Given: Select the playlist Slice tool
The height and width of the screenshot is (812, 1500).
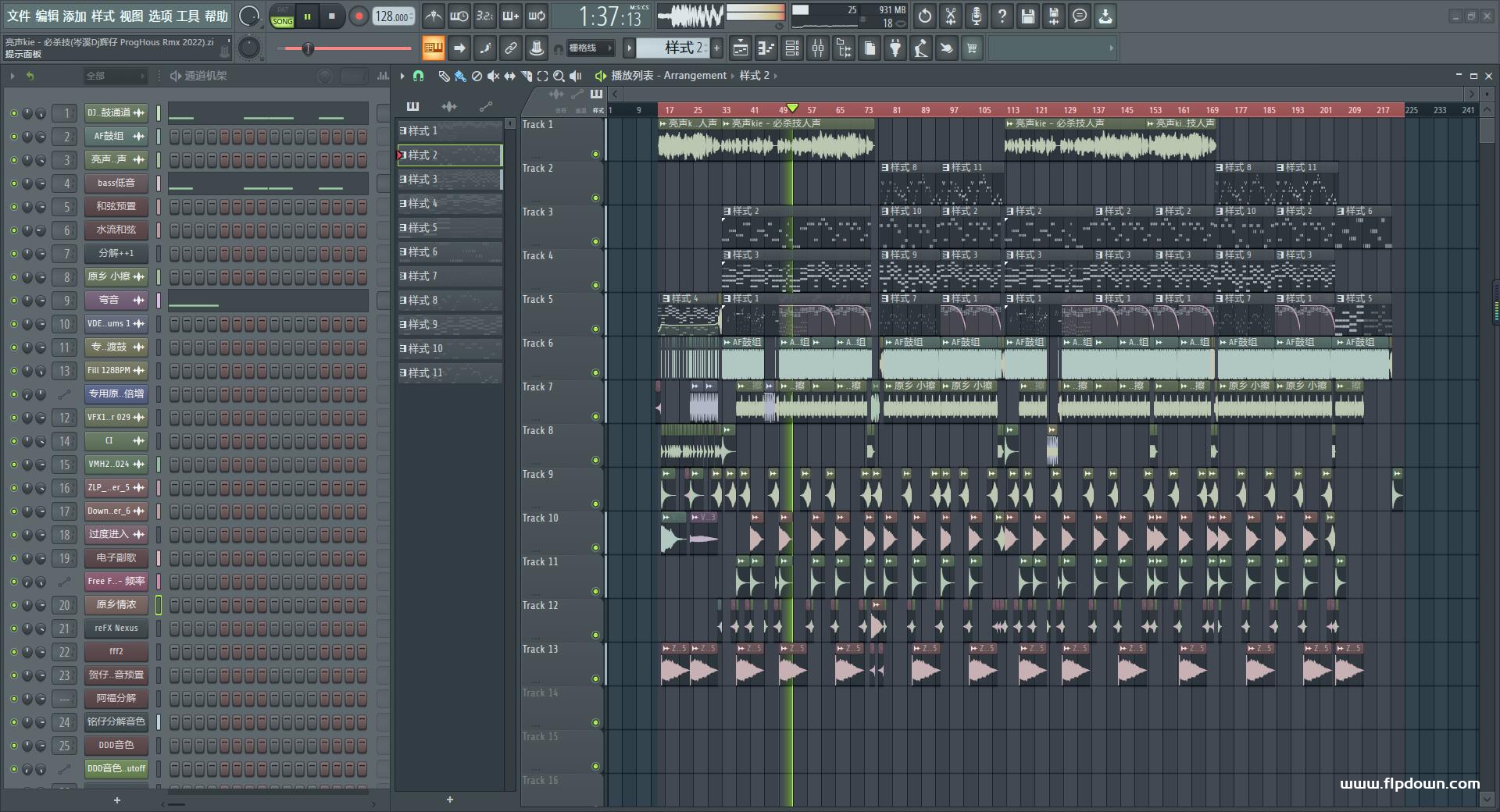Looking at the screenshot, I should 526,76.
